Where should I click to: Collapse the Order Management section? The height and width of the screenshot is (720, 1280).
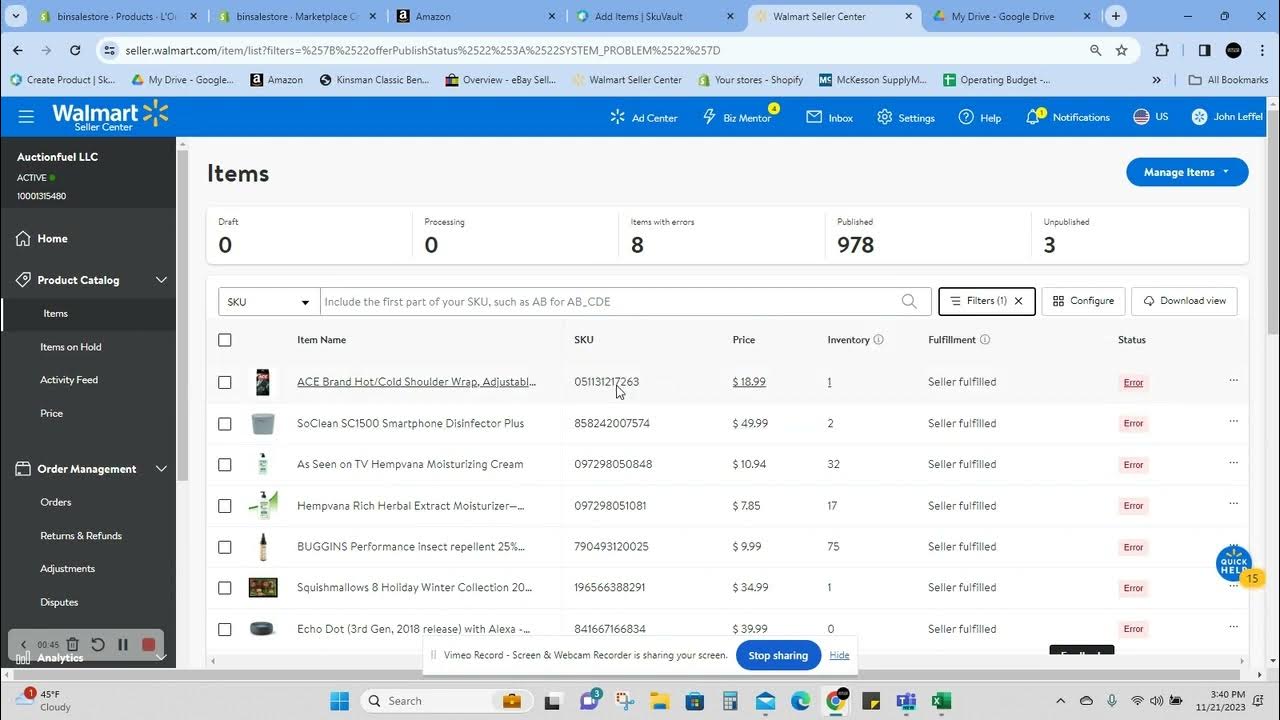coord(161,469)
